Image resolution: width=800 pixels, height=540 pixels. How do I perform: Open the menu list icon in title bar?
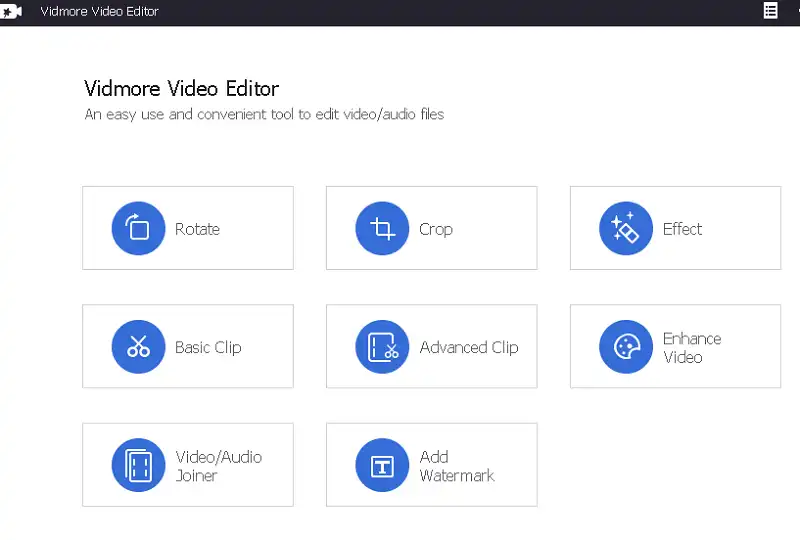(770, 11)
